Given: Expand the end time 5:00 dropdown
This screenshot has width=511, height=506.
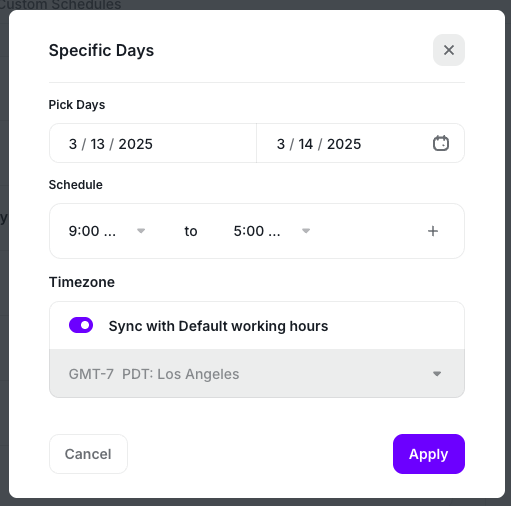Looking at the screenshot, I should tap(272, 231).
